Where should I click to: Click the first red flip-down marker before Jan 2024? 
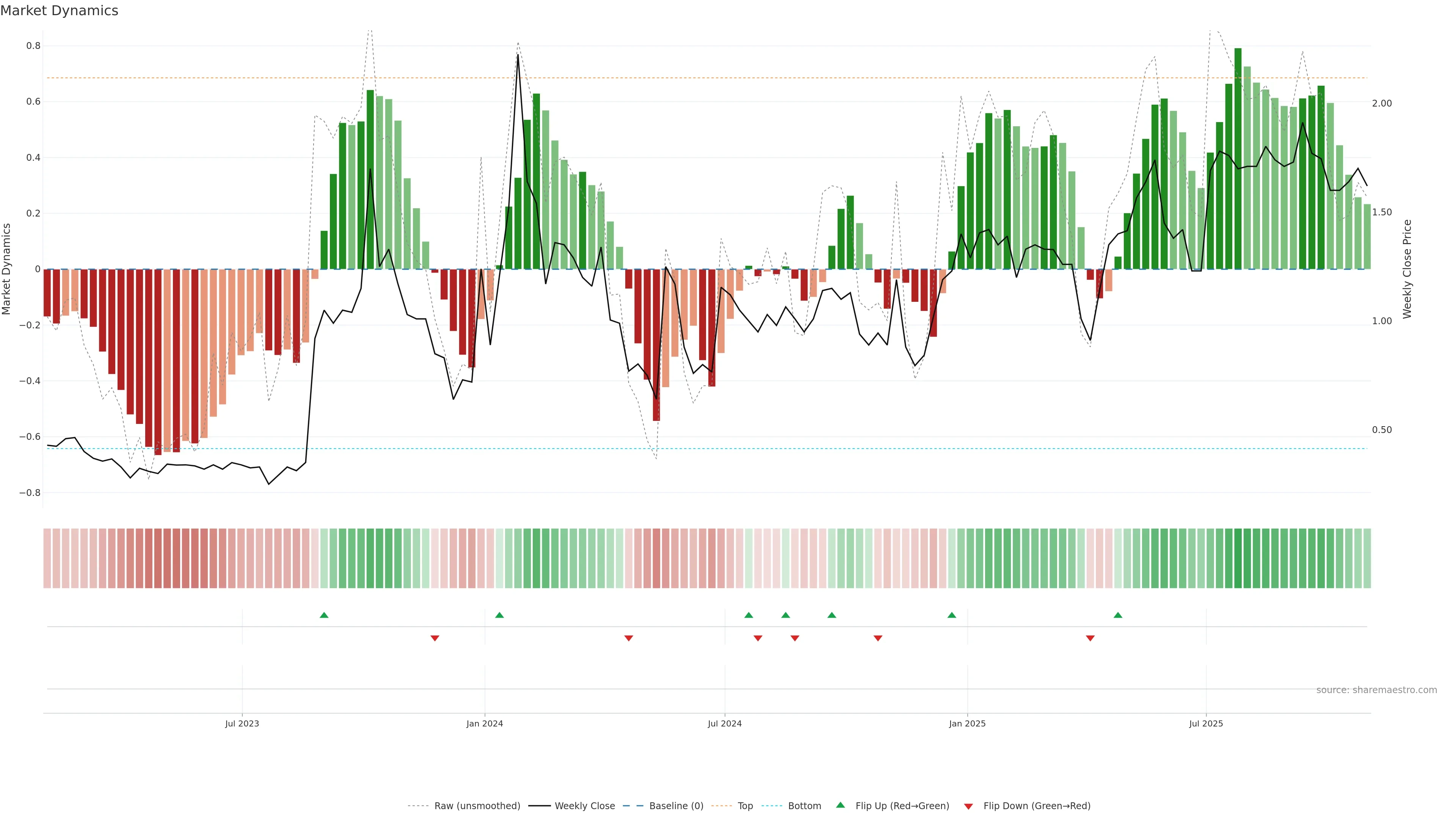point(435,638)
